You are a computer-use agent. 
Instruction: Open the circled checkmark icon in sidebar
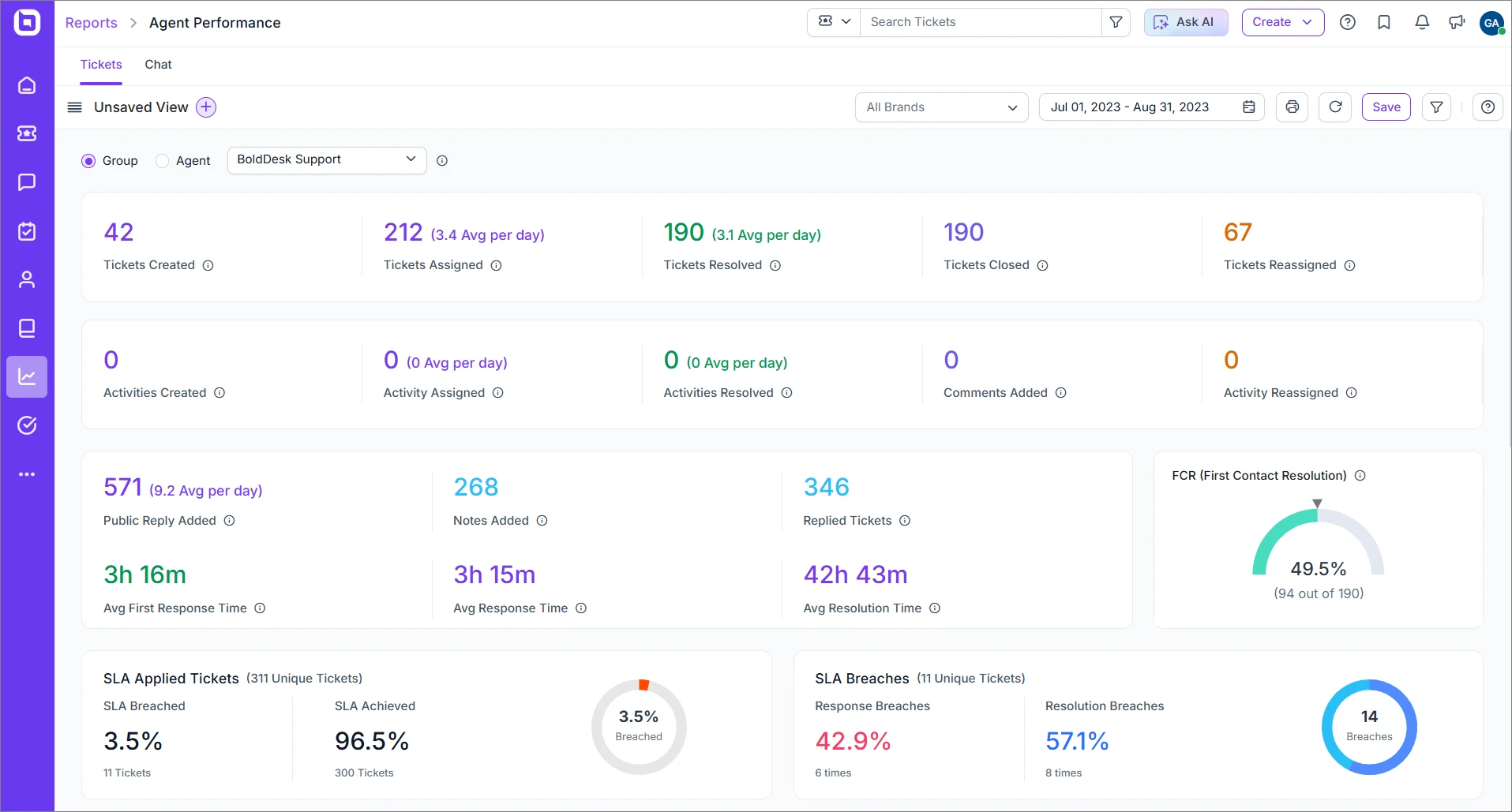tap(27, 425)
